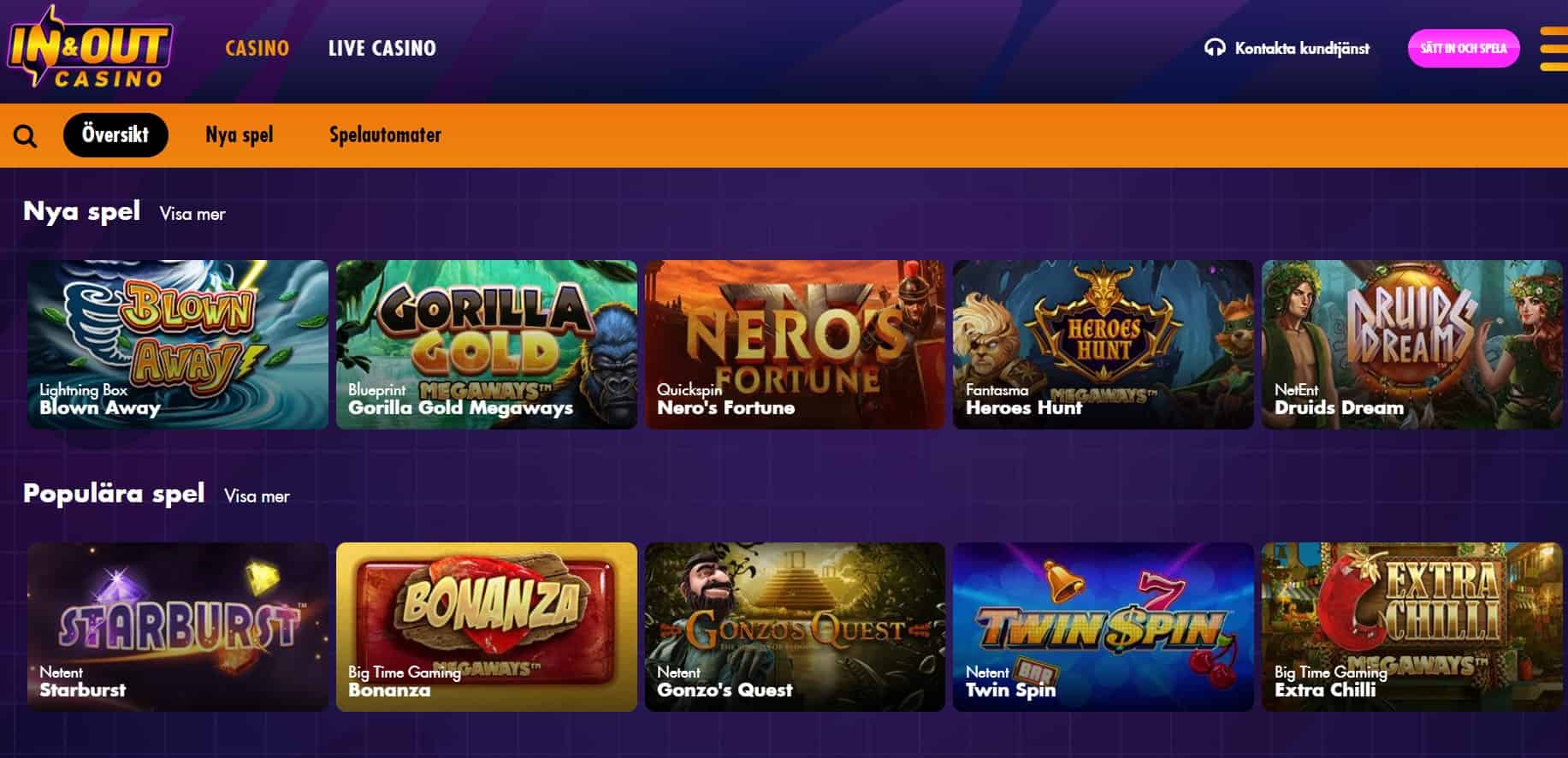
Task: Launch the Nero's Fortune game tile
Action: click(796, 345)
